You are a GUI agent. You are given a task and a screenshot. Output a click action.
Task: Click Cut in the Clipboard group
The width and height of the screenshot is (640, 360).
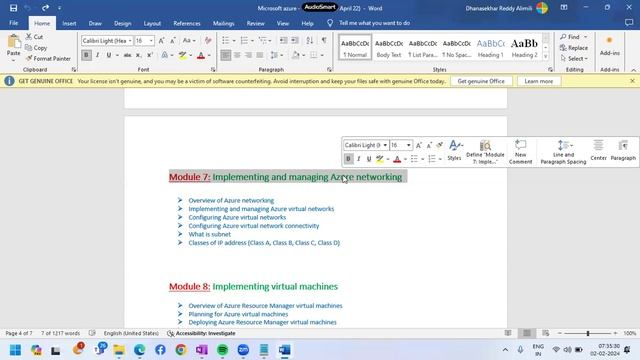34,37
